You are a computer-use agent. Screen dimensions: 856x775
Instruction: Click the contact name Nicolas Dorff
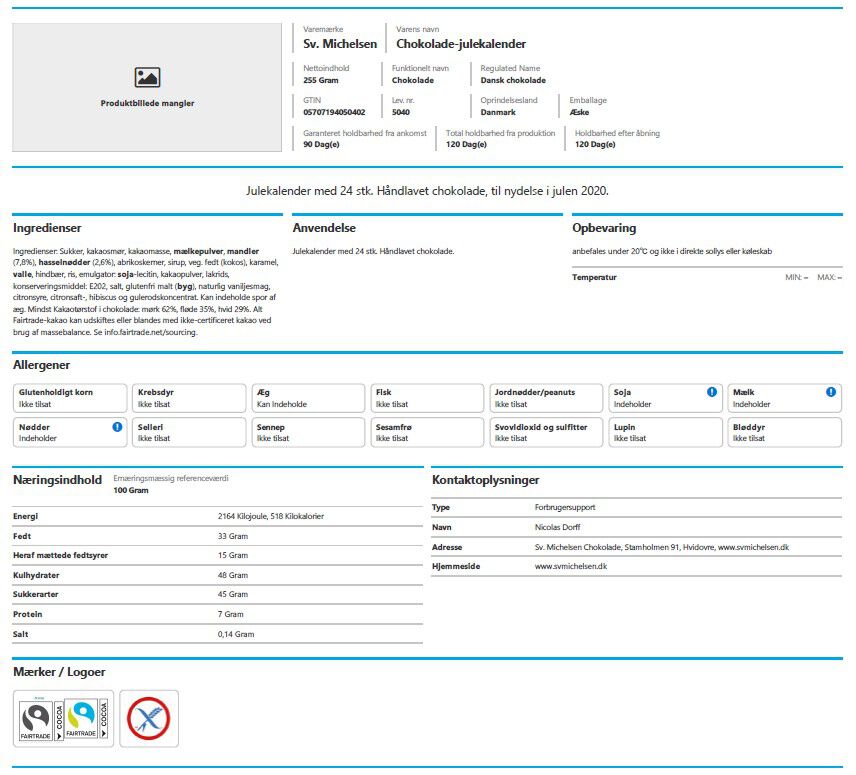[557, 527]
